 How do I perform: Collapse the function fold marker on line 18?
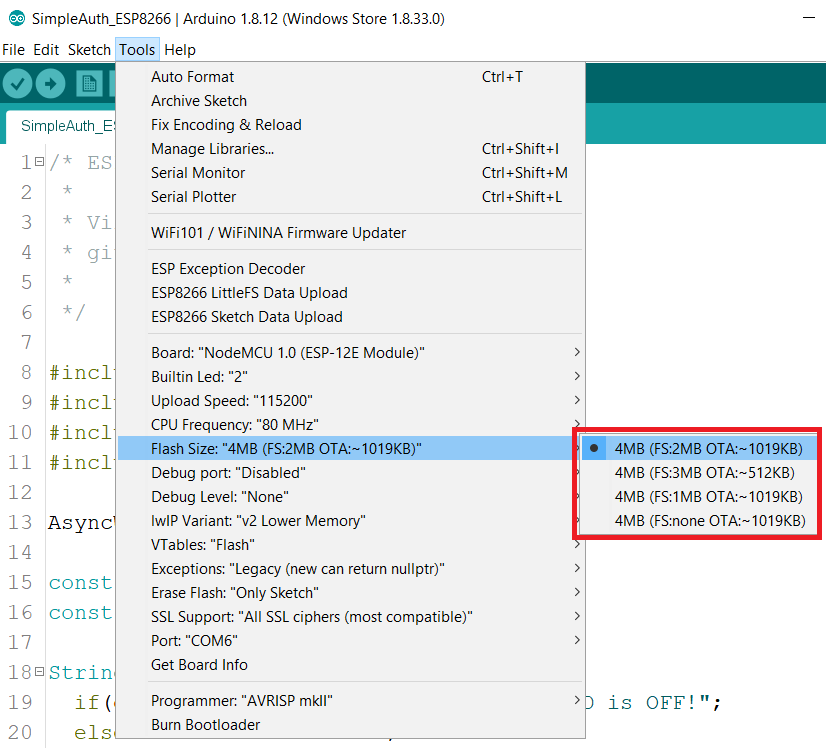[x=40, y=672]
